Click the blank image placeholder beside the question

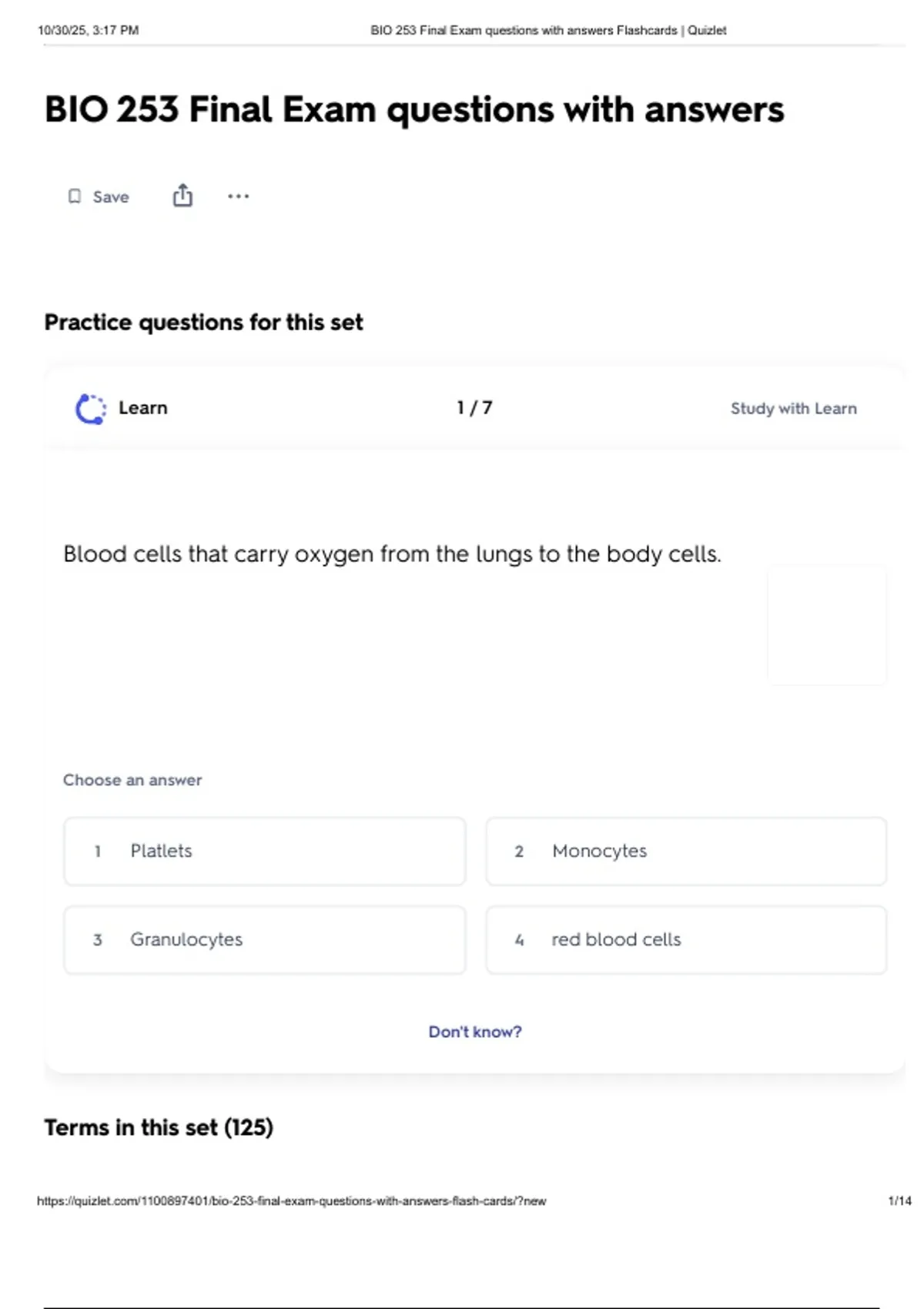(827, 624)
